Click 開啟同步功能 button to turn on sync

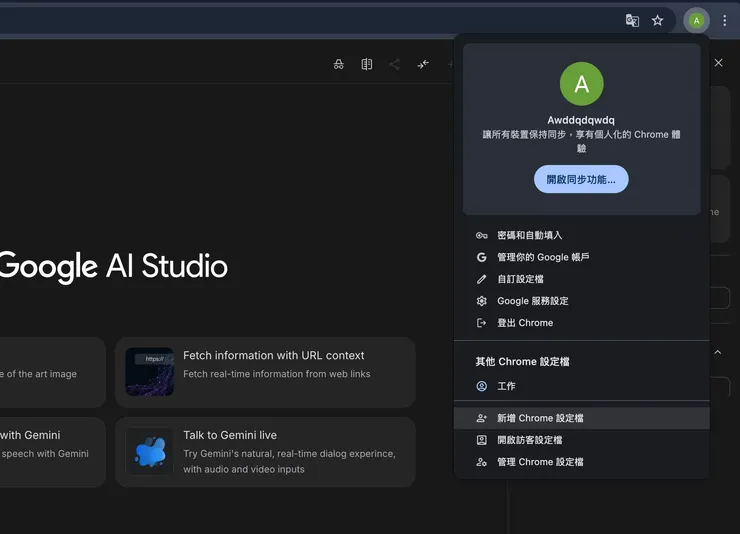pos(581,180)
